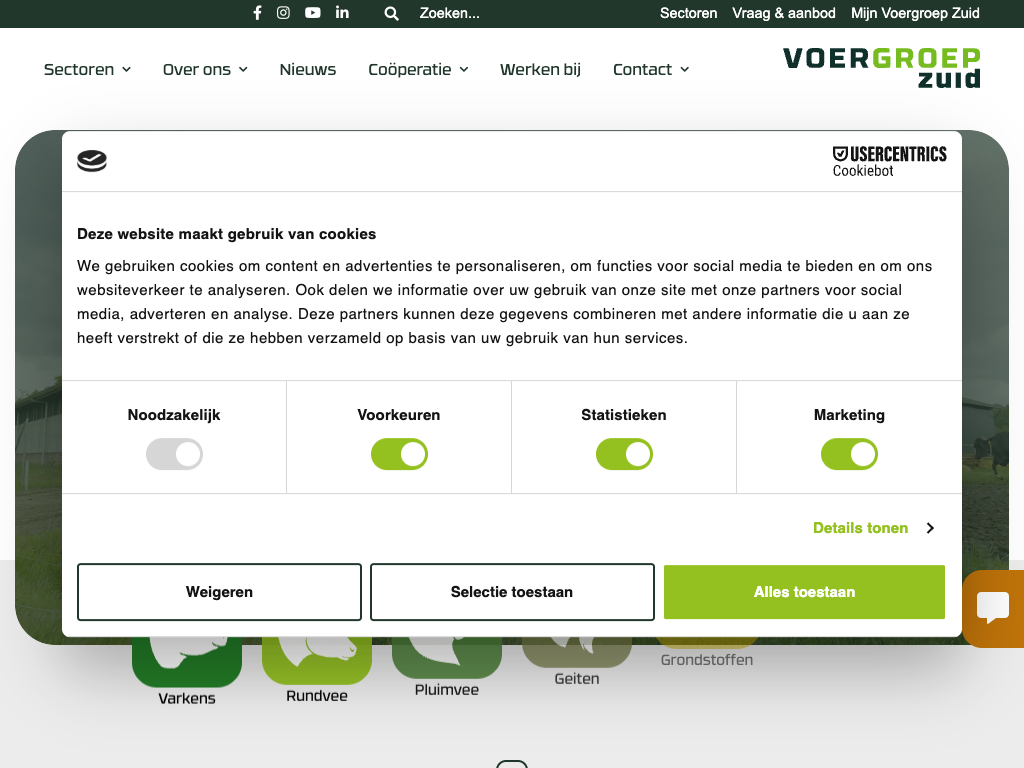Screen dimensions: 1024x768
Task: Click the Selectie toestaan button
Action: tap(512, 592)
